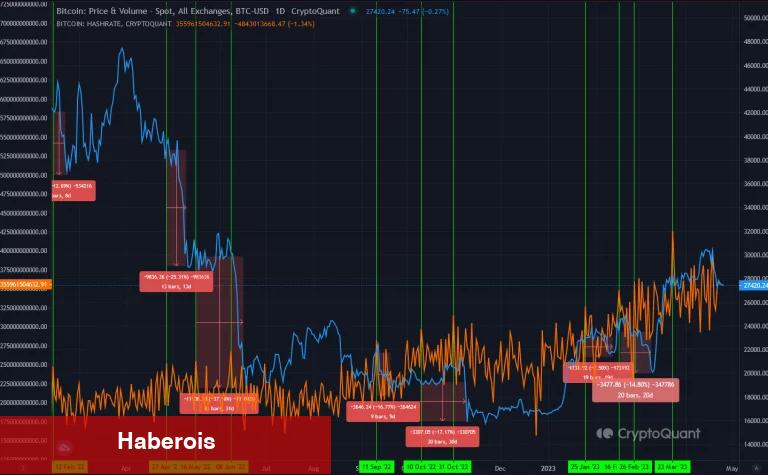Click the Dec label on the time axis

500,468
